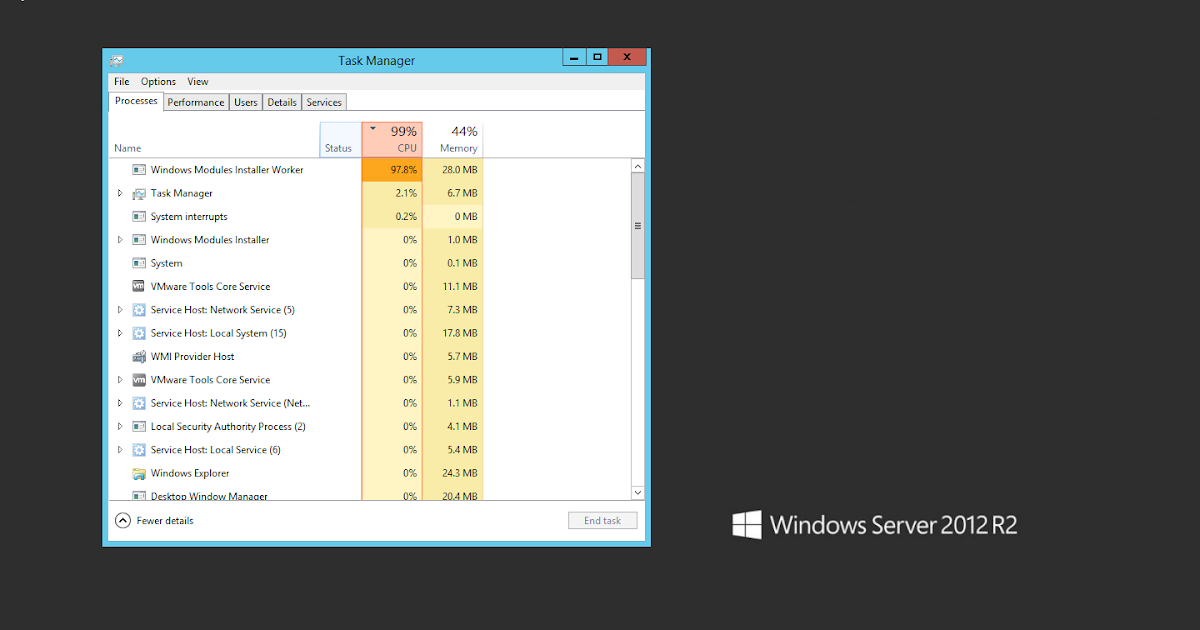Screen dimensions: 1200x630
Task: Expand the Task Manager process group
Action: point(120,193)
